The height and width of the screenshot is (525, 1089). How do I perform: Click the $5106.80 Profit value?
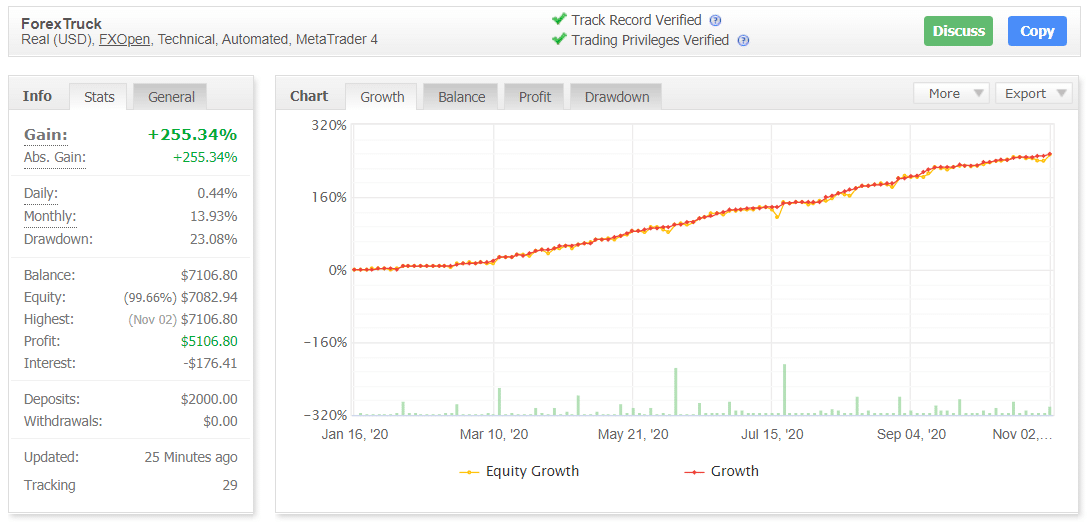pos(209,341)
